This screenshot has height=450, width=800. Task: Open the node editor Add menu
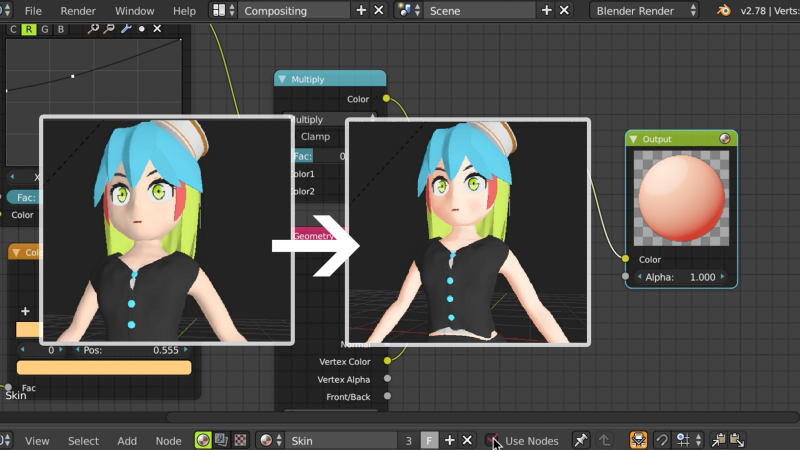click(x=127, y=441)
